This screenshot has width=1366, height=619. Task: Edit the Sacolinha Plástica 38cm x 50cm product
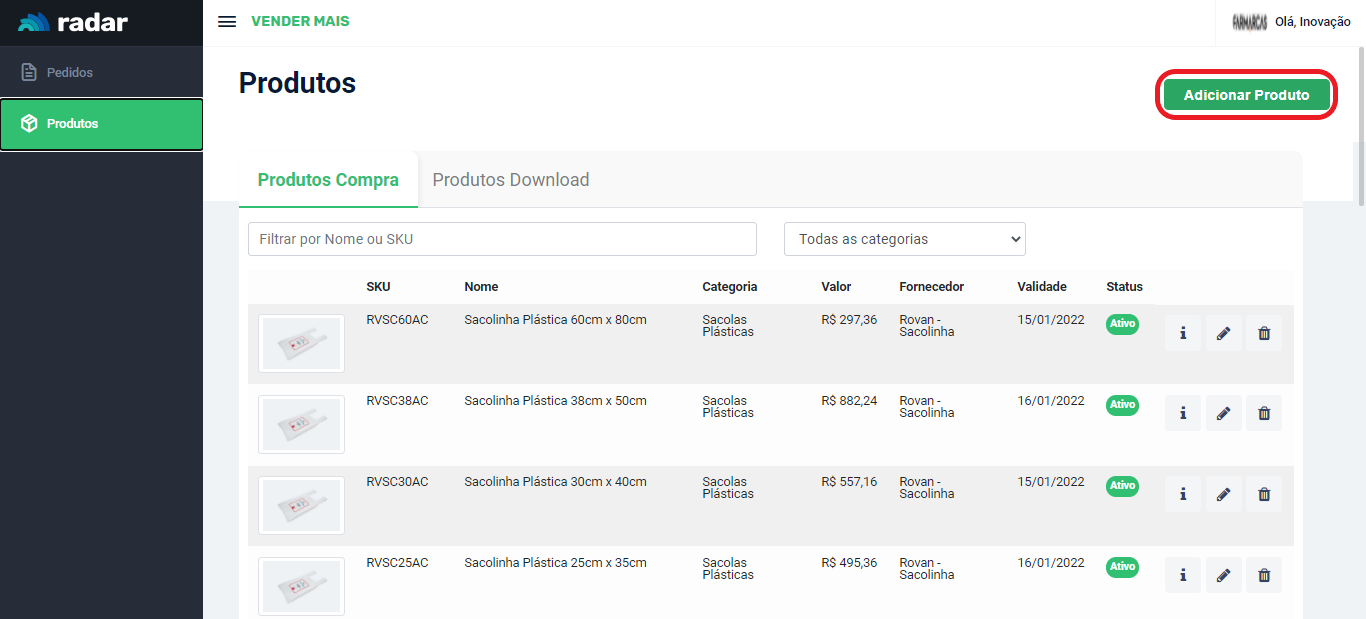(1223, 413)
